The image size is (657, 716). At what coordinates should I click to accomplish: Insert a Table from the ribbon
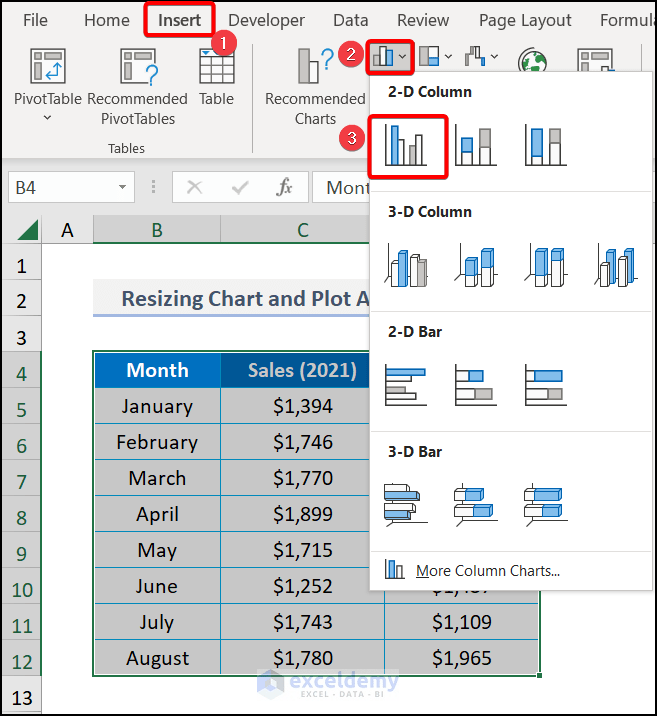tap(217, 77)
